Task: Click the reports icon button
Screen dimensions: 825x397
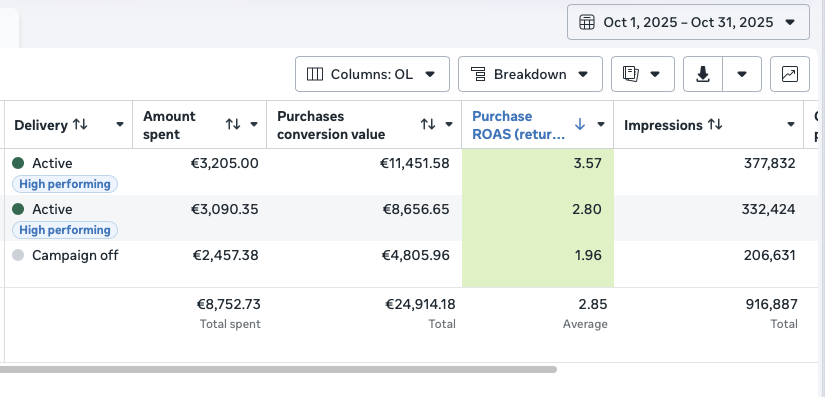Action: click(630, 74)
